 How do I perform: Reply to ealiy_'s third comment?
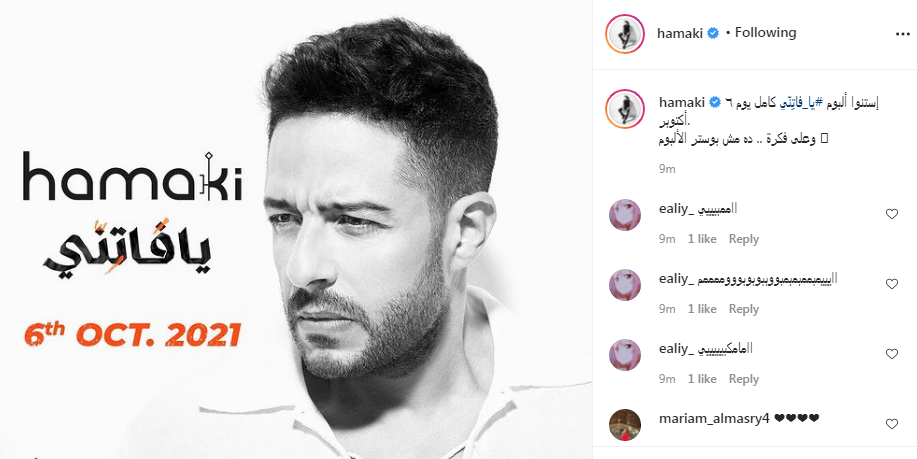[743, 379]
